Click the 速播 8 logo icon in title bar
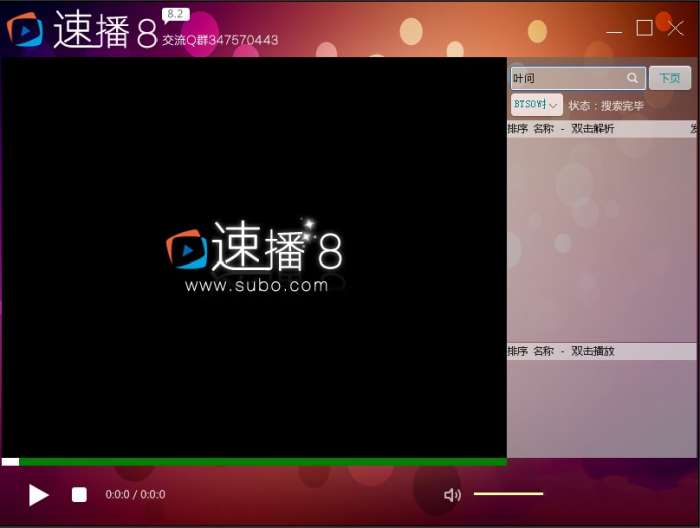The image size is (700, 528). click(25, 30)
